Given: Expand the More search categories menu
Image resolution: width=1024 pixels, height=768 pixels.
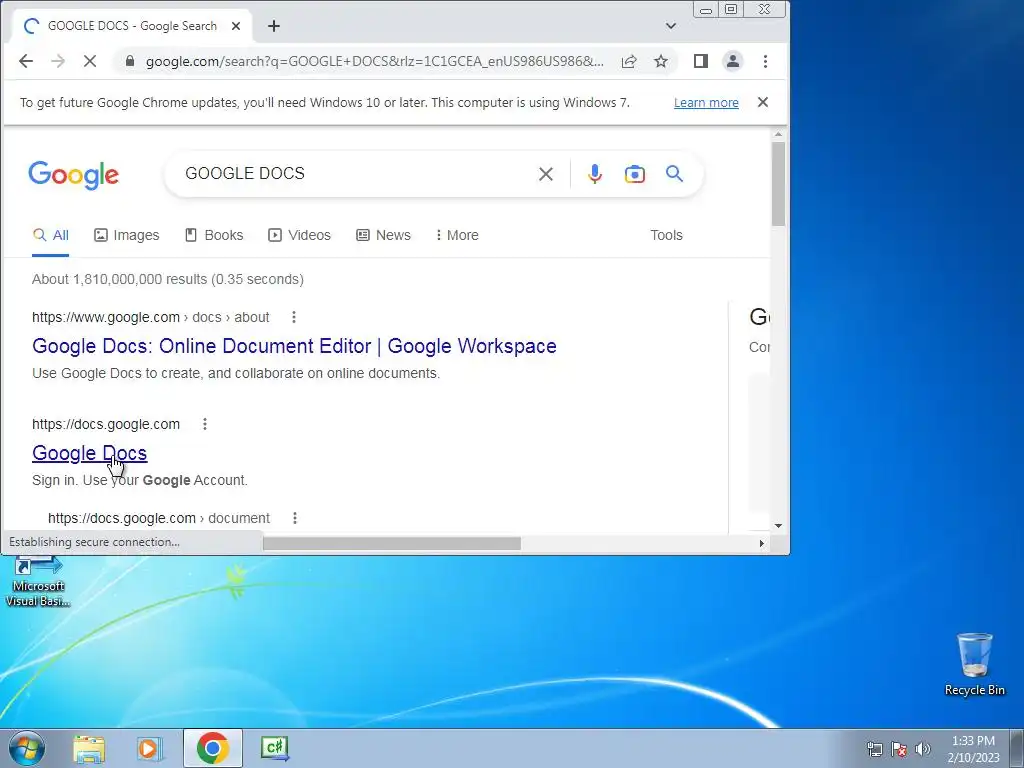Looking at the screenshot, I should (457, 235).
